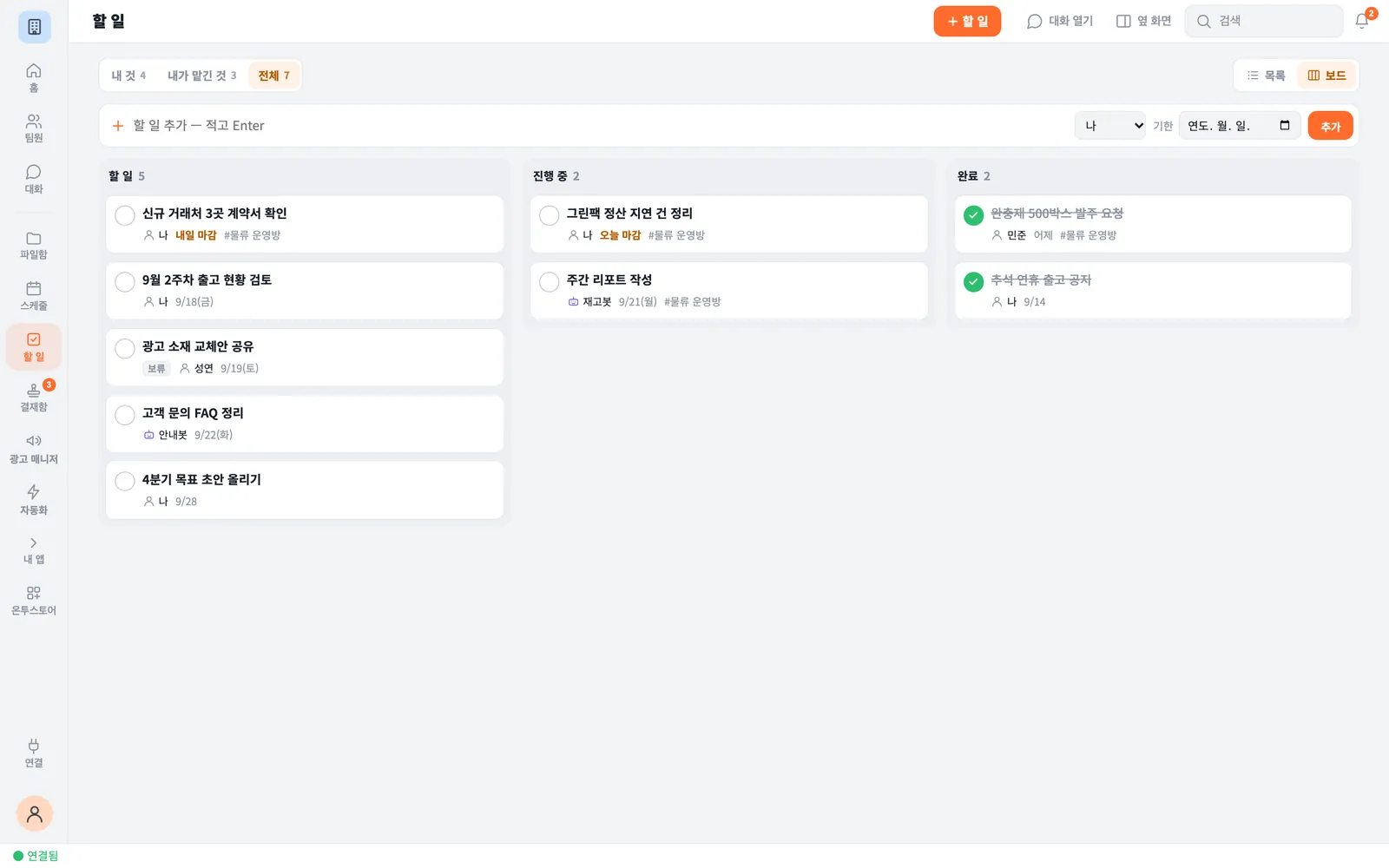Check off 광고 소재 교체안 공유

(x=125, y=348)
